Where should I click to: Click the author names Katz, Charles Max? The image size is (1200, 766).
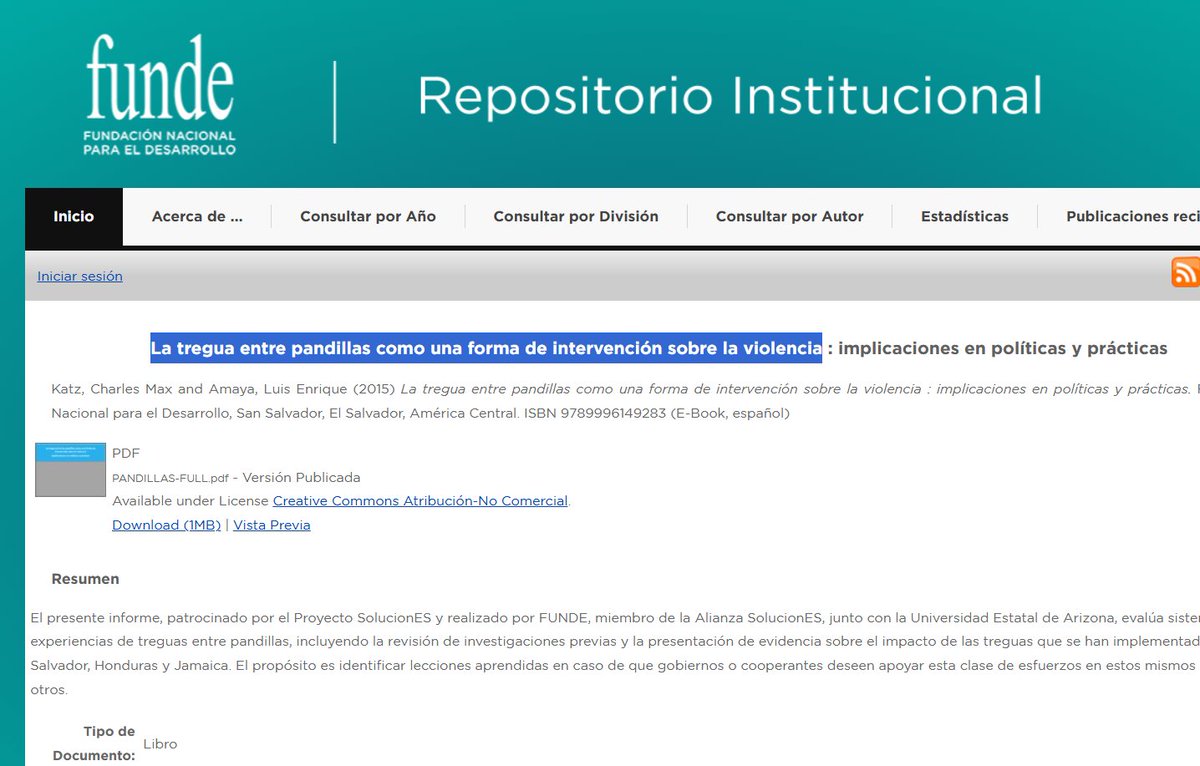(x=112, y=389)
